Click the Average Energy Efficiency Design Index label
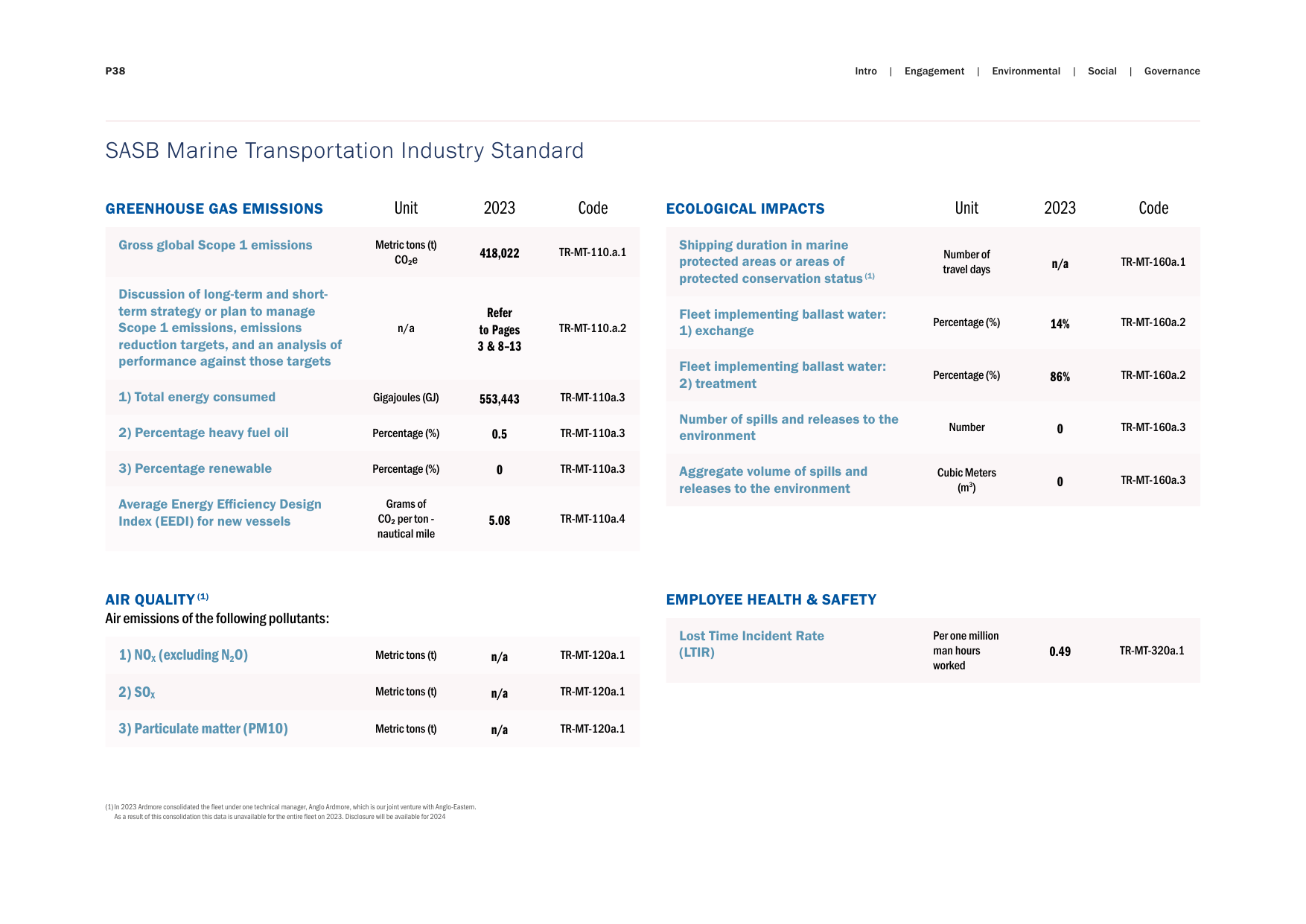1306x924 pixels. point(220,513)
